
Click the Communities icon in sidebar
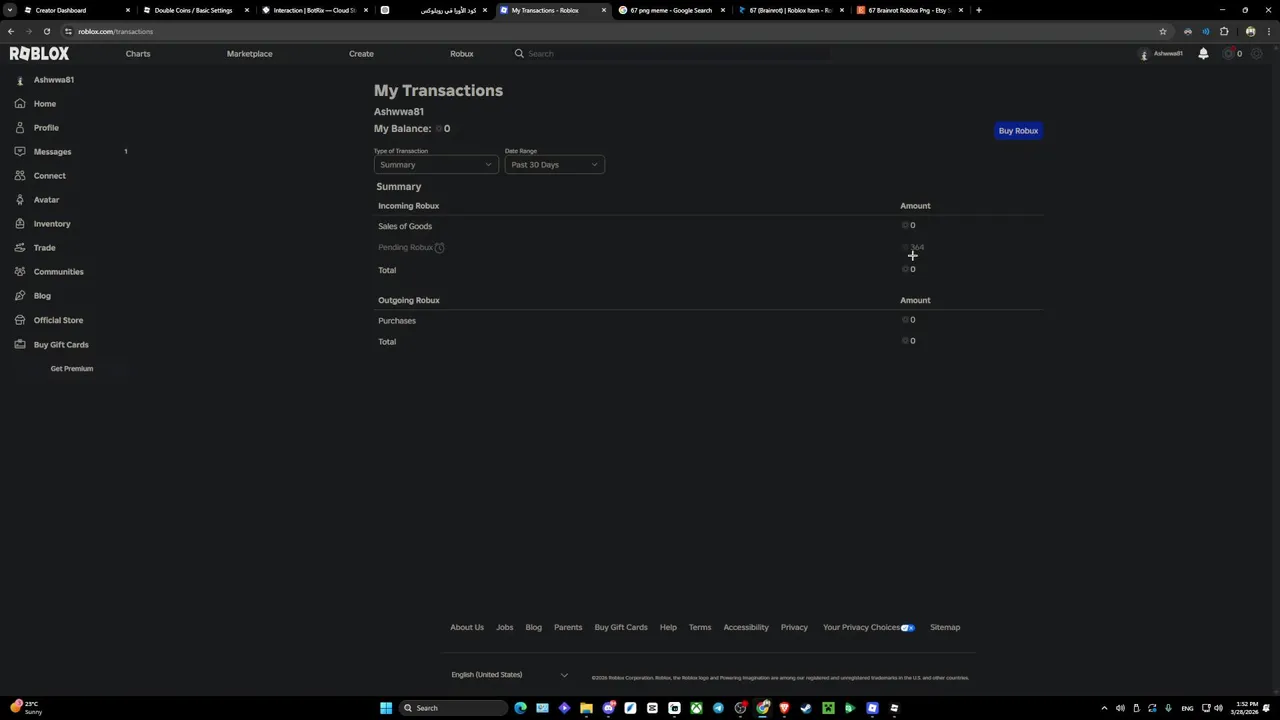point(20,271)
